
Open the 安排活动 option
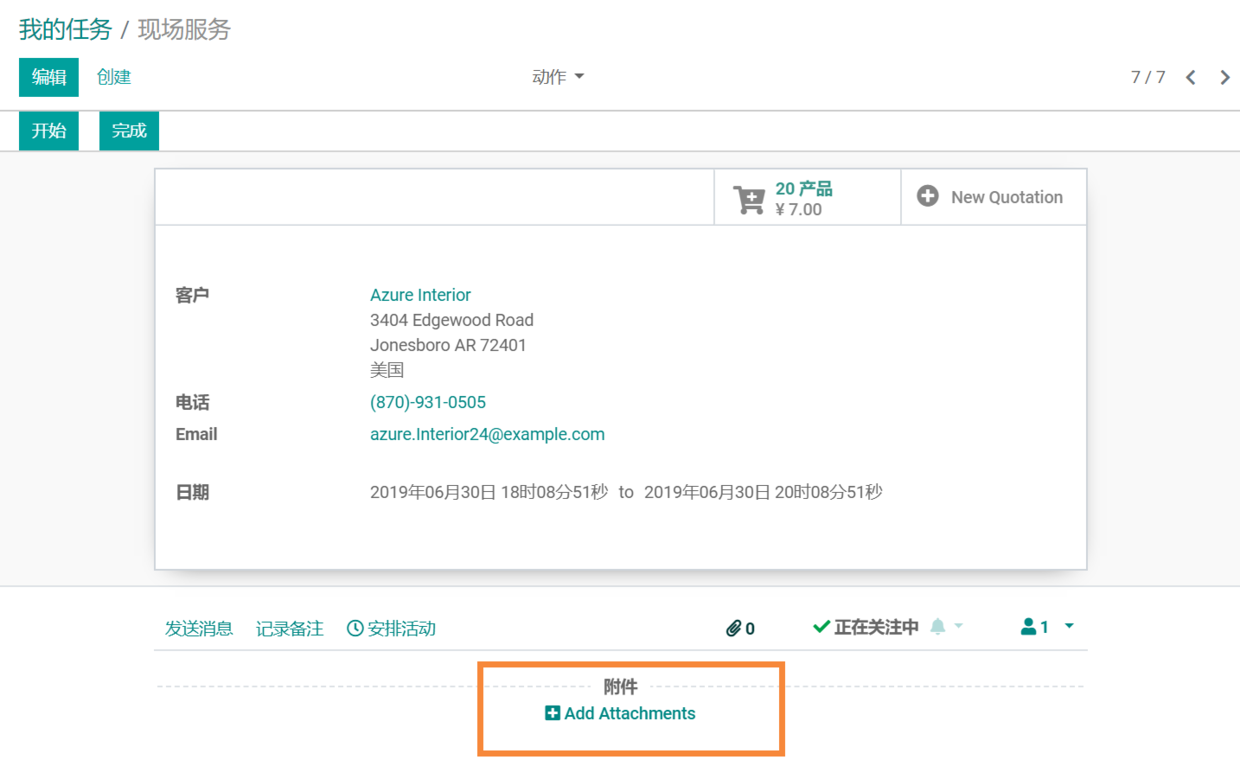(x=391, y=628)
